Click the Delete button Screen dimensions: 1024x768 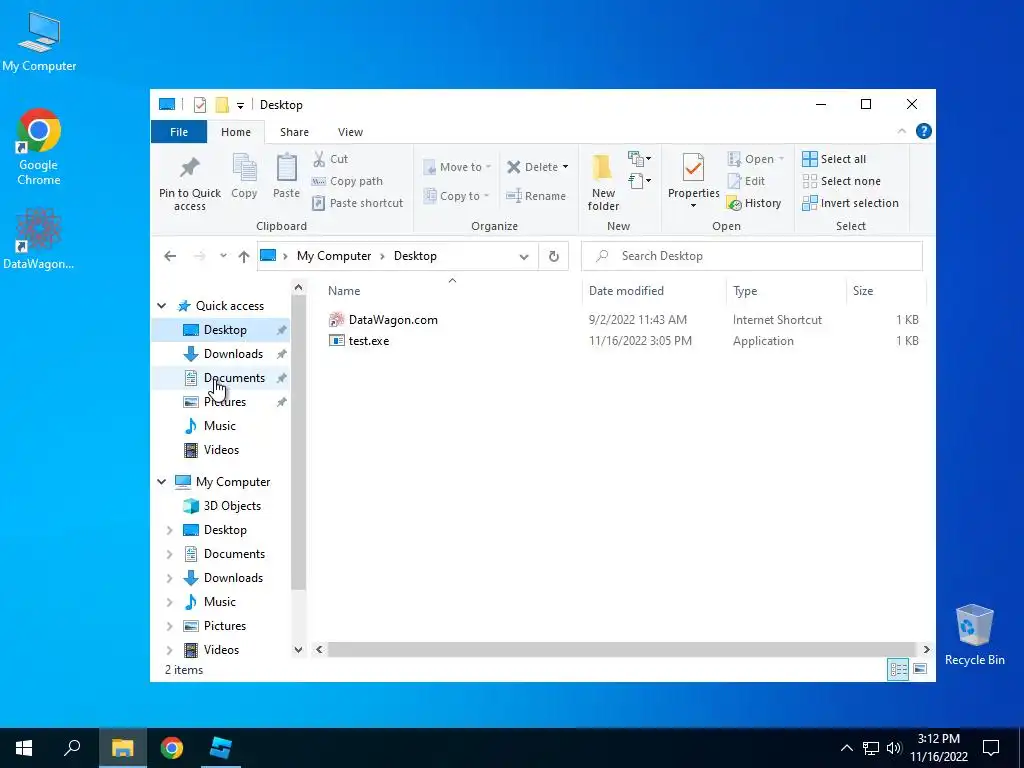click(533, 167)
